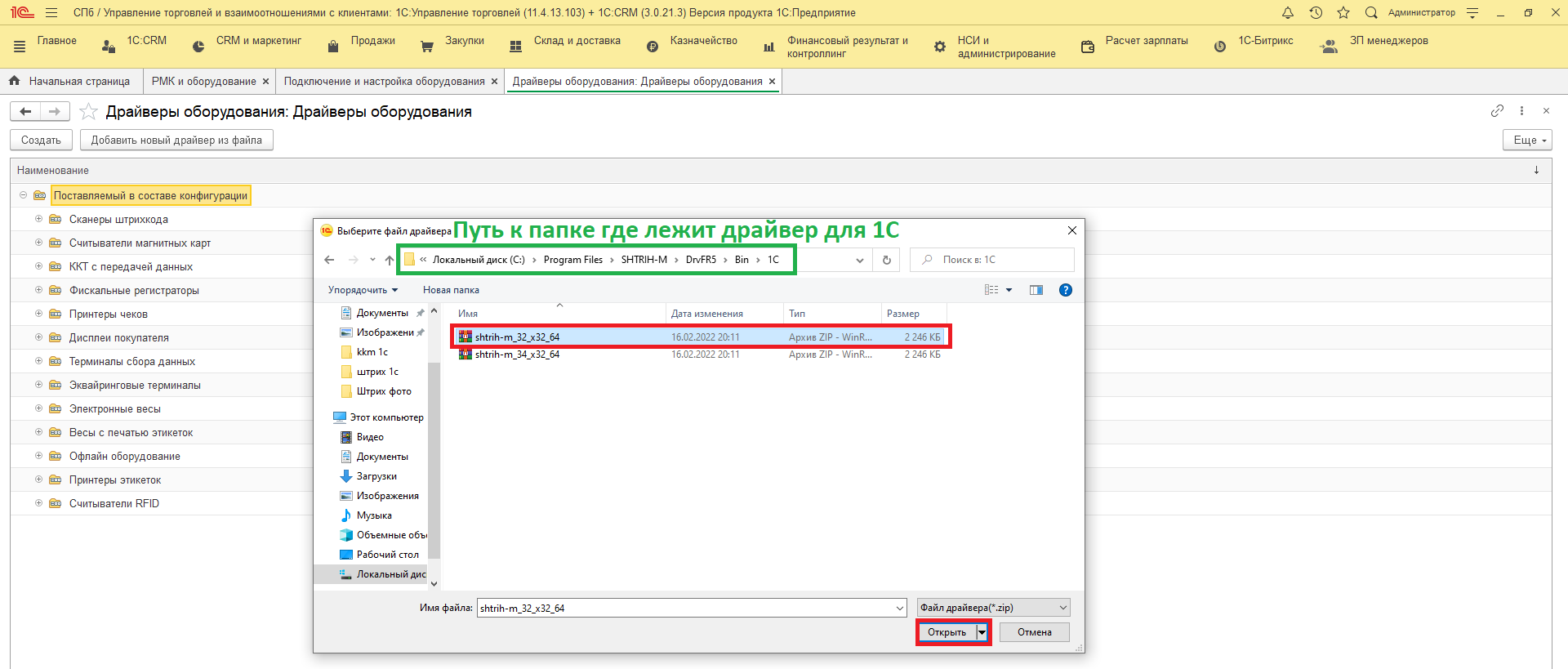Open the global search magnifier icon
The width and height of the screenshot is (1568, 669).
pos(1371,12)
